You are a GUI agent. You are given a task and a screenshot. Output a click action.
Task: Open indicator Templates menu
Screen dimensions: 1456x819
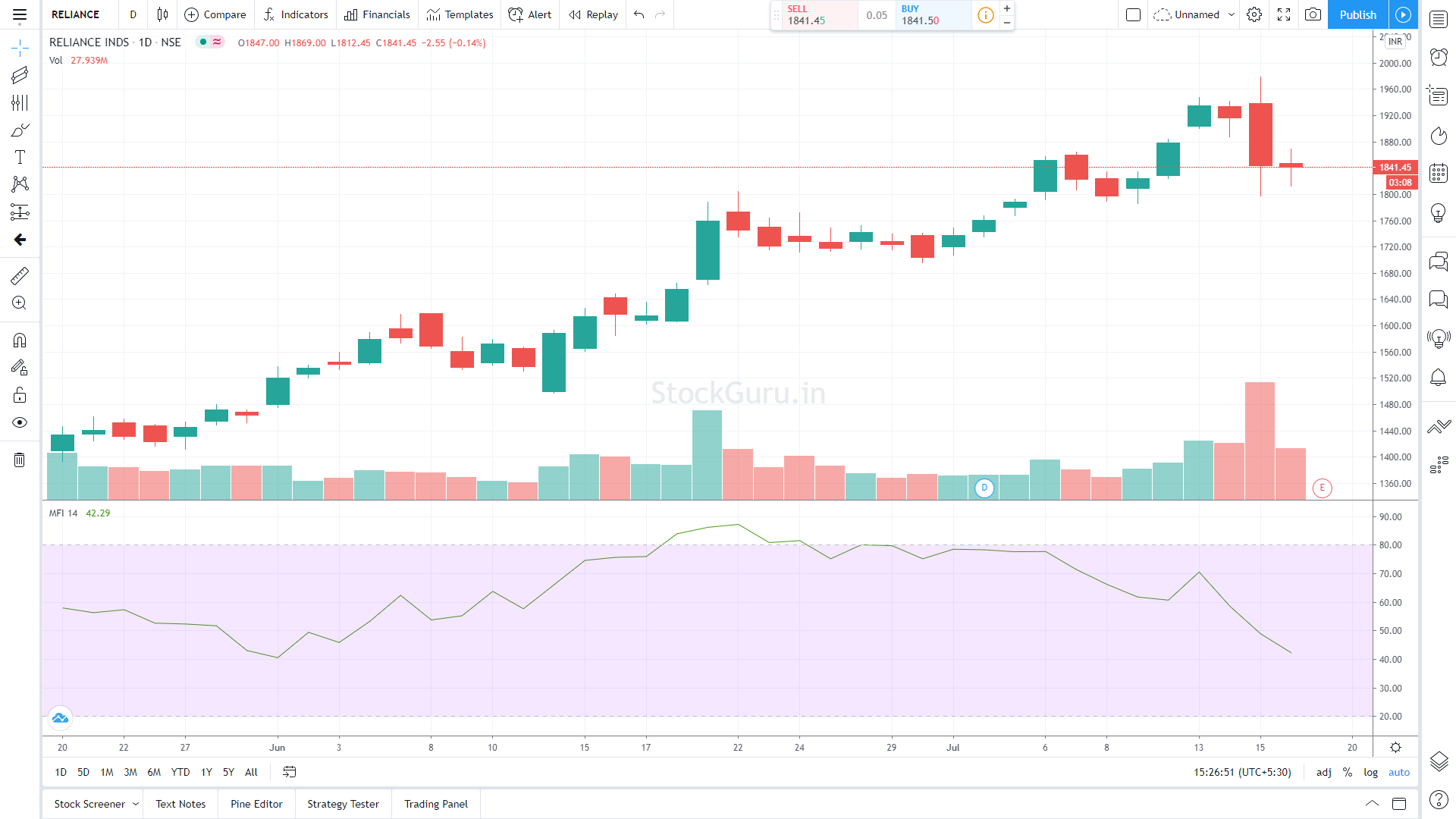tap(458, 14)
